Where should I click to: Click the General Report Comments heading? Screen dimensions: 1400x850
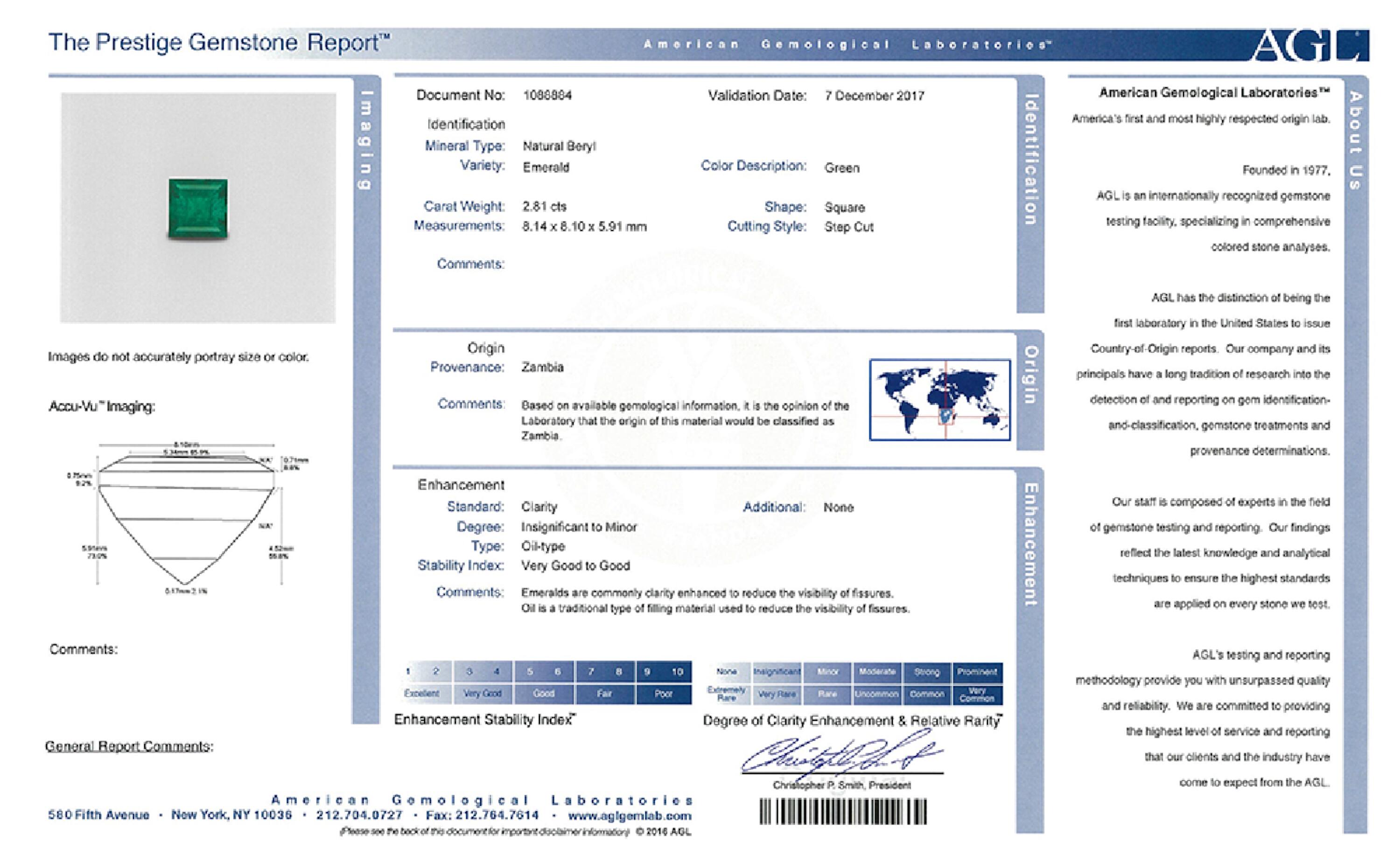(x=130, y=746)
